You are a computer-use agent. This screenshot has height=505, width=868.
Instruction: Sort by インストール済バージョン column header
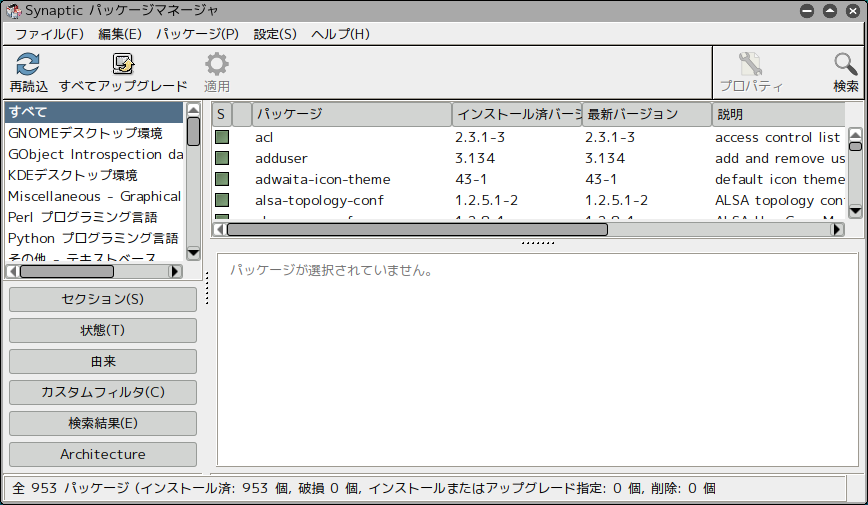(517, 114)
